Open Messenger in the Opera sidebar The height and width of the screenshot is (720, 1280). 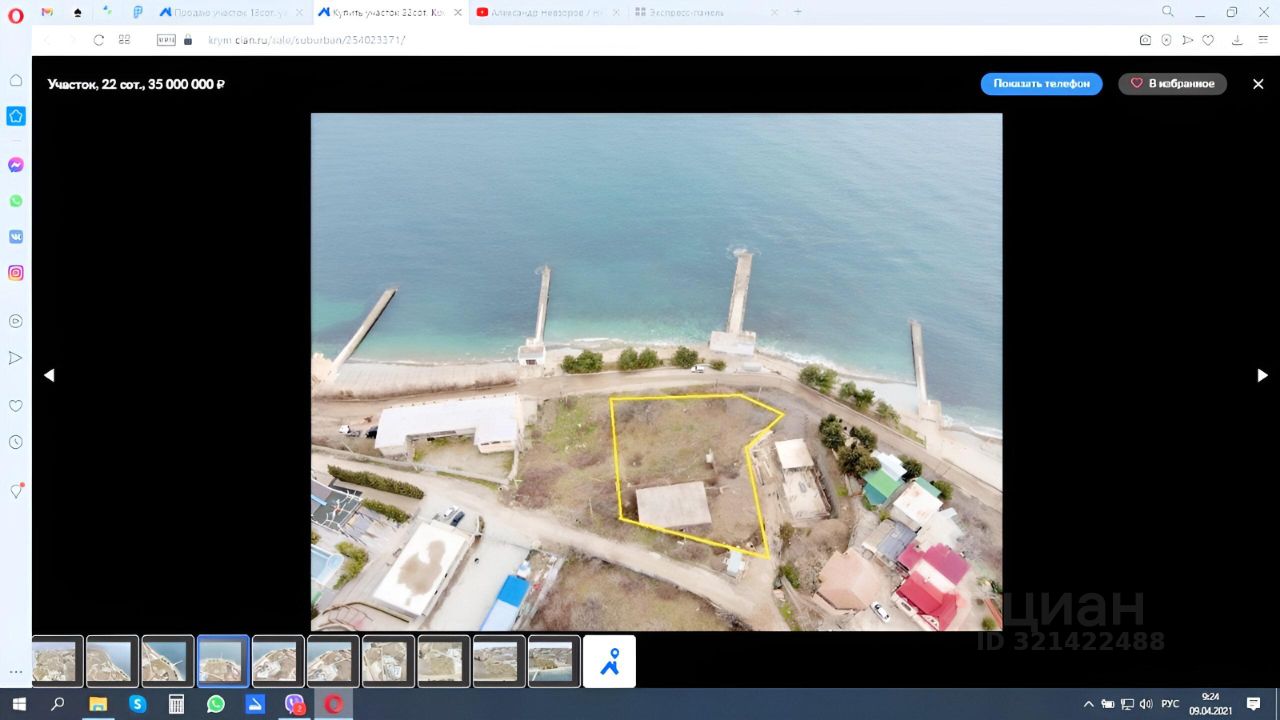pos(16,165)
